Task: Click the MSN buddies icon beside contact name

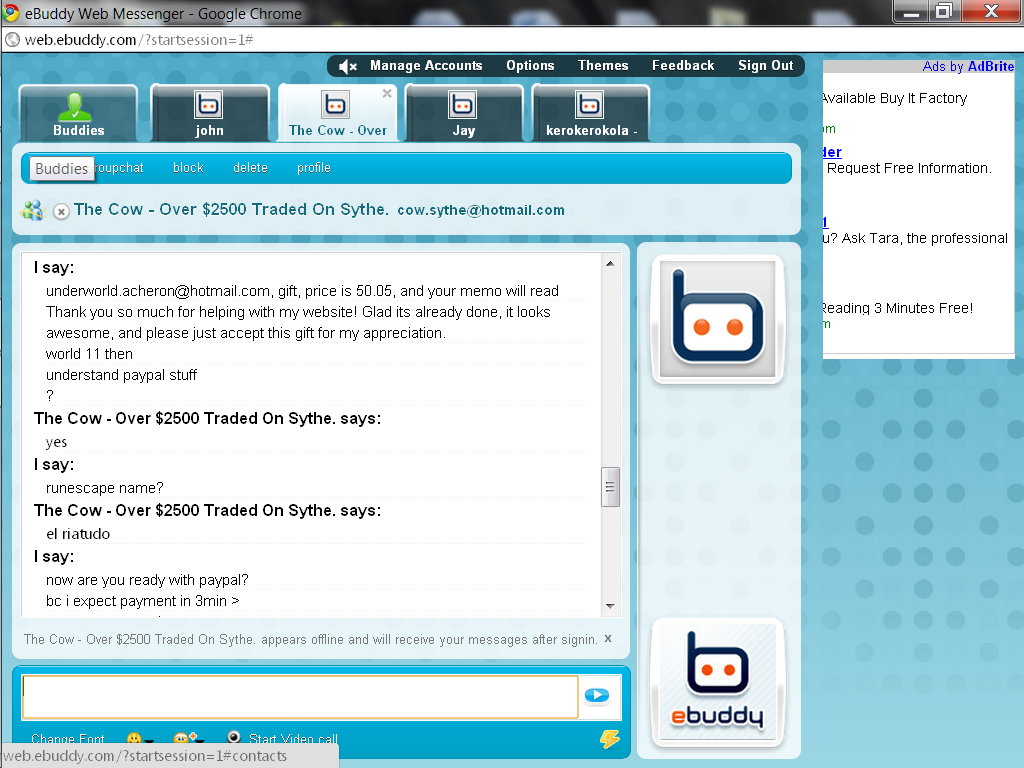Action: coord(32,210)
